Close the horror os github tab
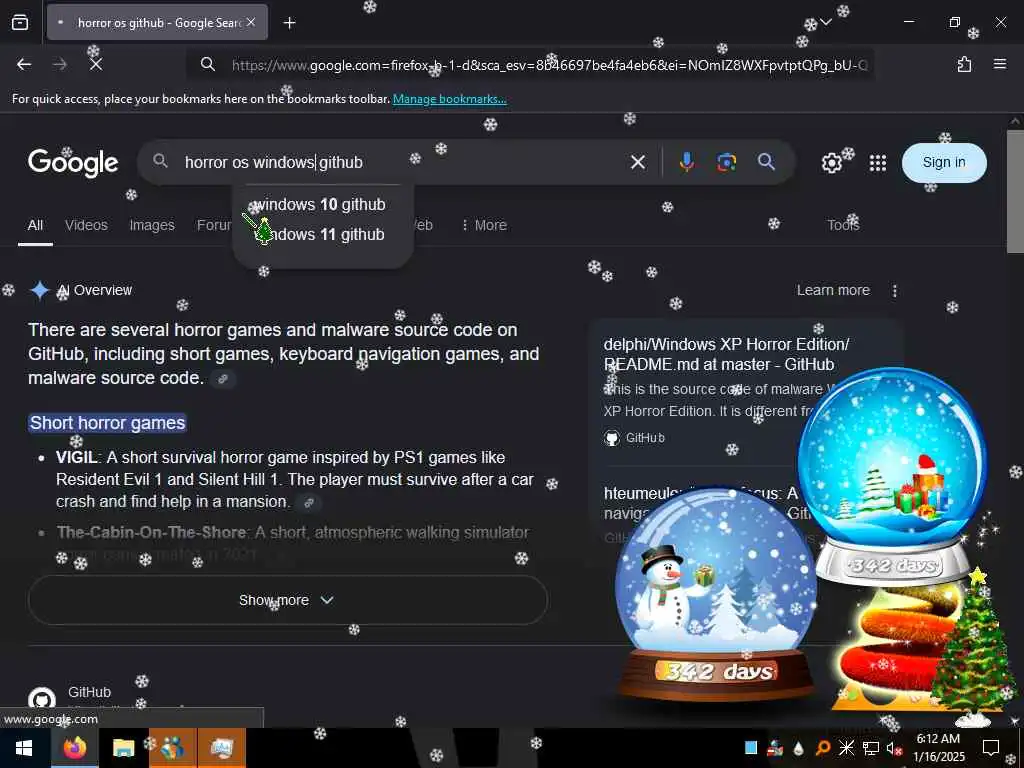This screenshot has height=768, width=1024. (x=251, y=23)
